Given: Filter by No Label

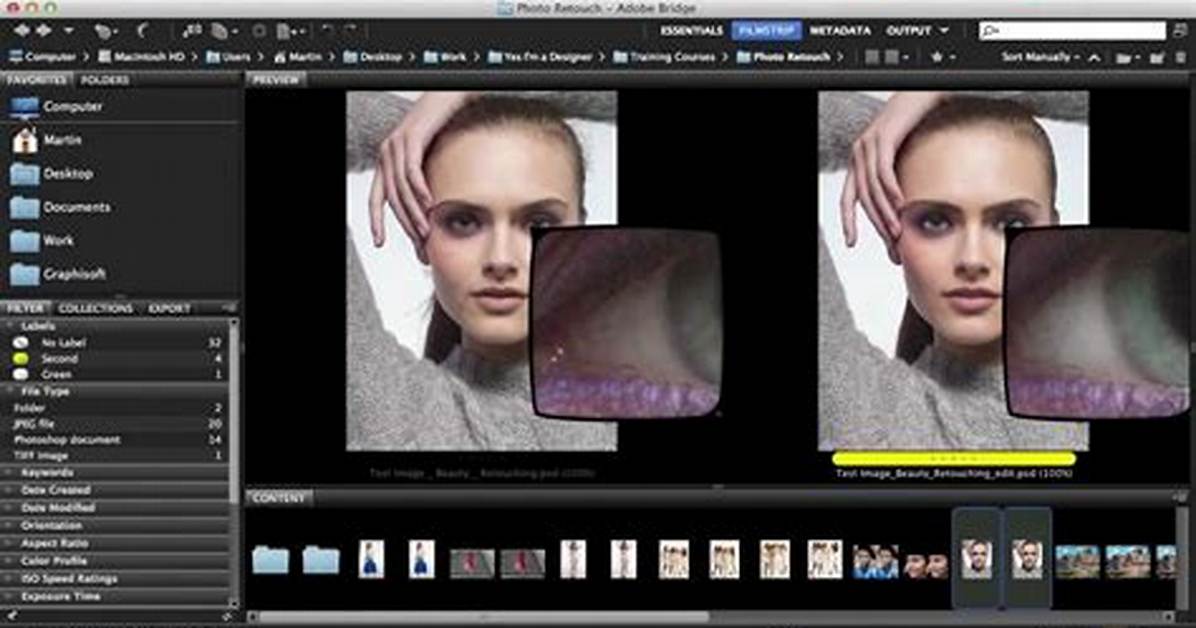Looking at the screenshot, I should tap(116, 343).
